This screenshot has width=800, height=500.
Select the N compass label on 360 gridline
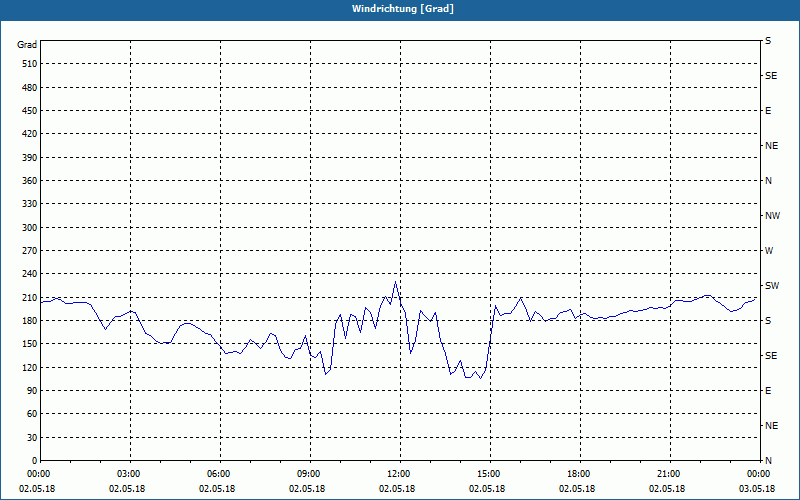pyautogui.click(x=768, y=181)
